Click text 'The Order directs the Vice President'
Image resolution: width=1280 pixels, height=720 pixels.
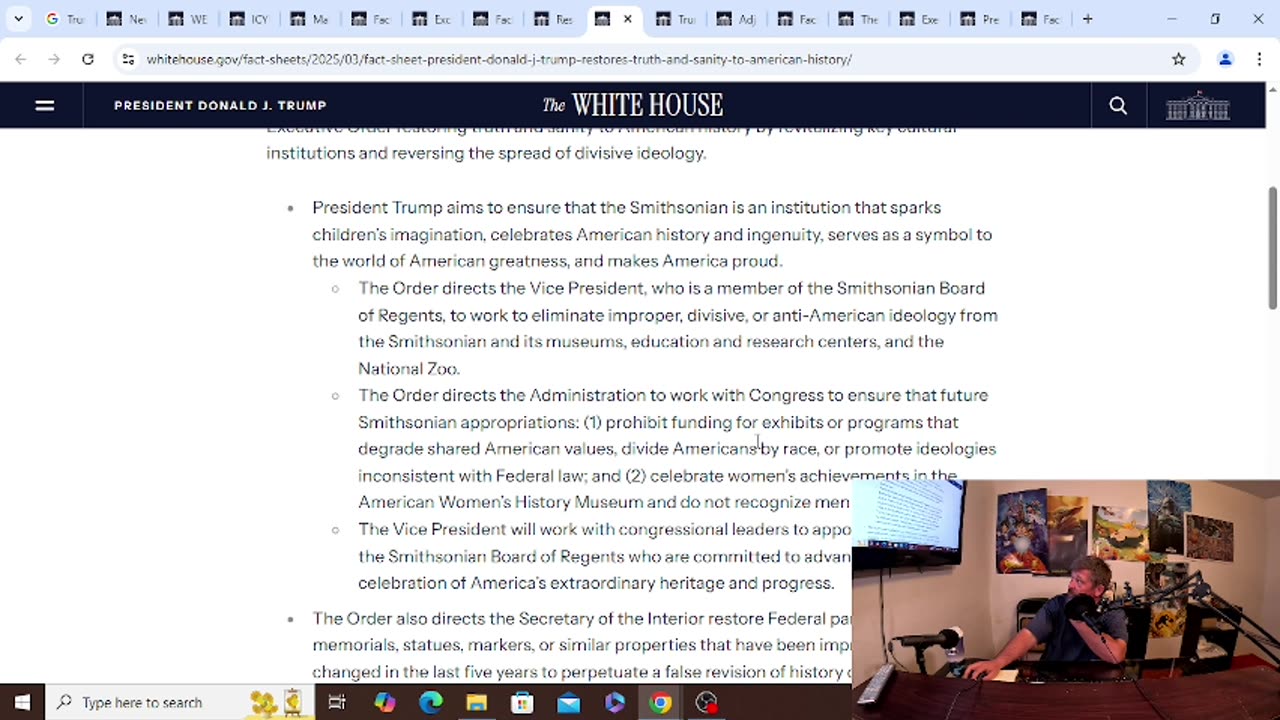501,288
